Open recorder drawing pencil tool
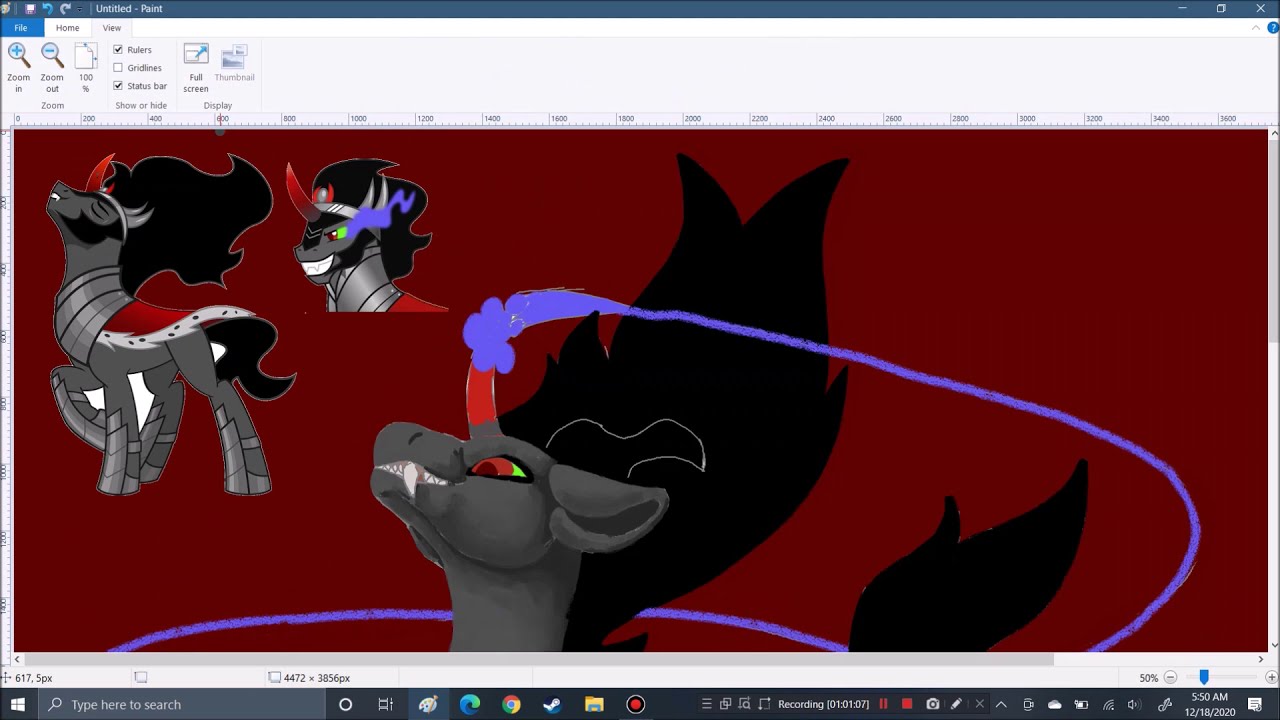Viewport: 1280px width, 720px height. [956, 704]
